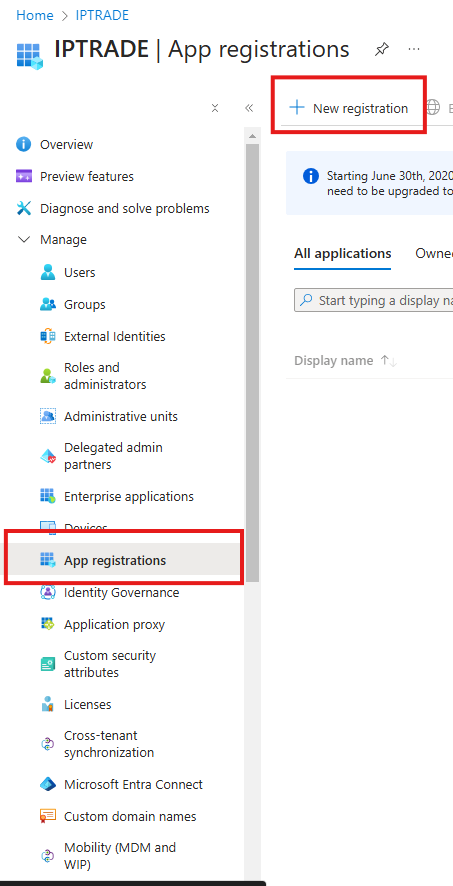Click the Diagnose and solve problems wrench icon
453x886 pixels.
pyautogui.click(x=24, y=209)
